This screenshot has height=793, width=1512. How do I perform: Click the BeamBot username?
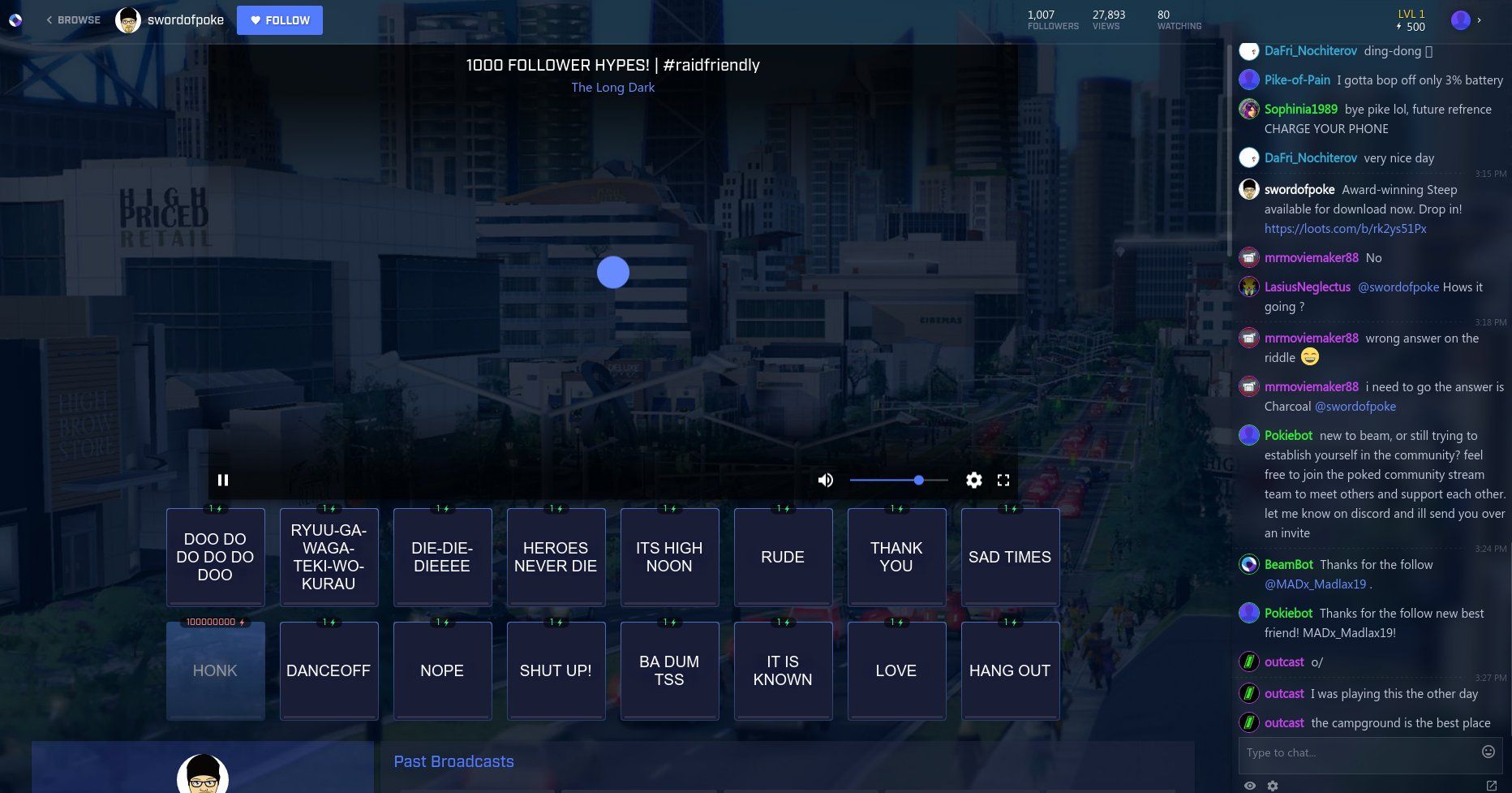(x=1289, y=564)
